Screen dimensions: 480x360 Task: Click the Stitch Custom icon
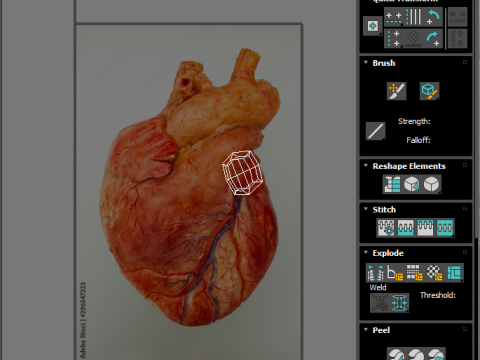(445, 228)
